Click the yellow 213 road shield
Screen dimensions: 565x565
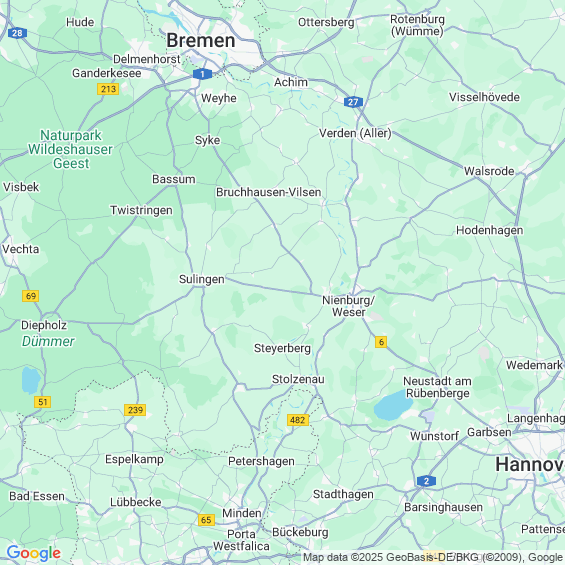click(108, 89)
